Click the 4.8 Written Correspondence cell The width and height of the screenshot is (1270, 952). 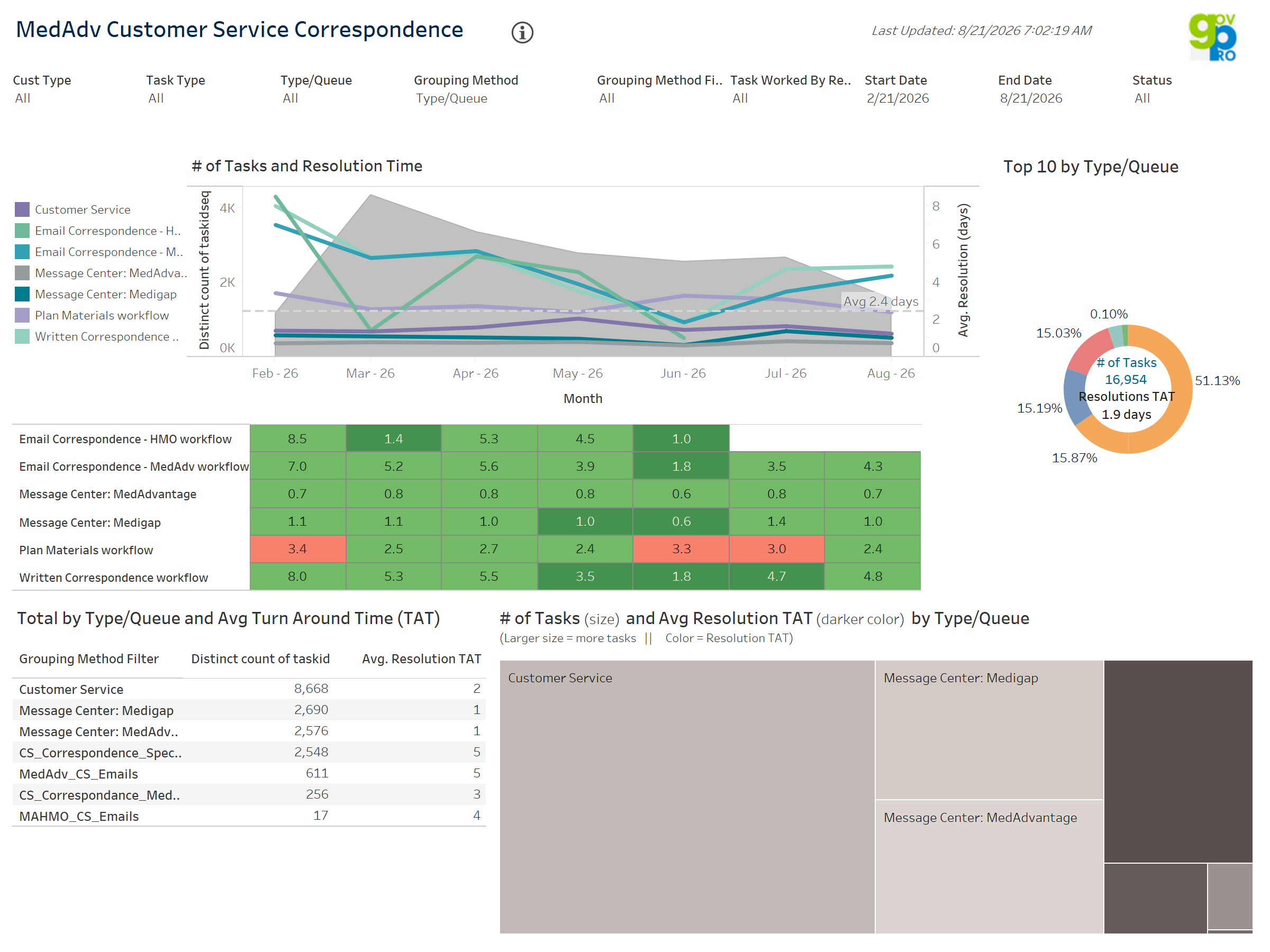click(873, 576)
